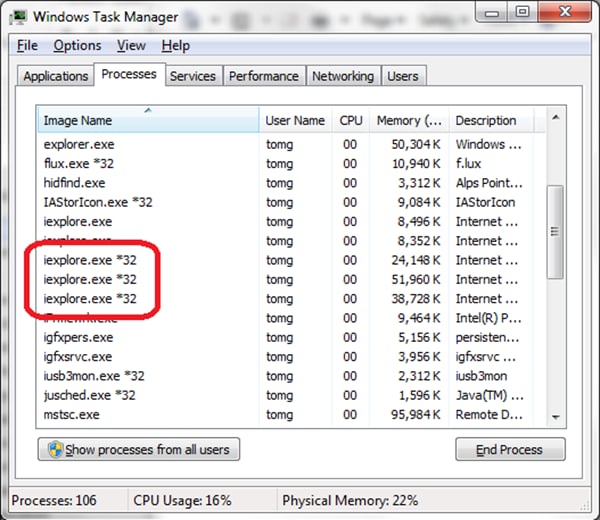This screenshot has height=520, width=600.
Task: Click CPU Usage: 16% in status bar
Action: point(182,500)
